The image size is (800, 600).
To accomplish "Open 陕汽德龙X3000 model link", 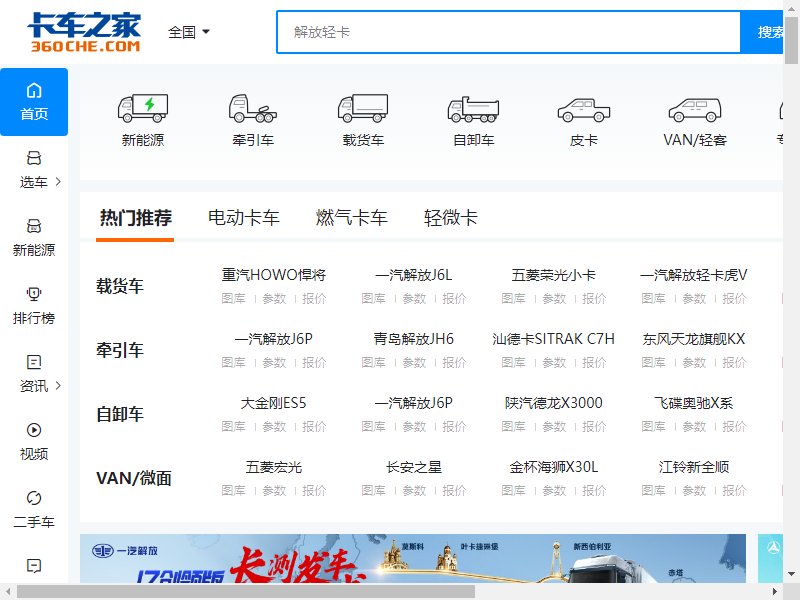I will tap(554, 403).
